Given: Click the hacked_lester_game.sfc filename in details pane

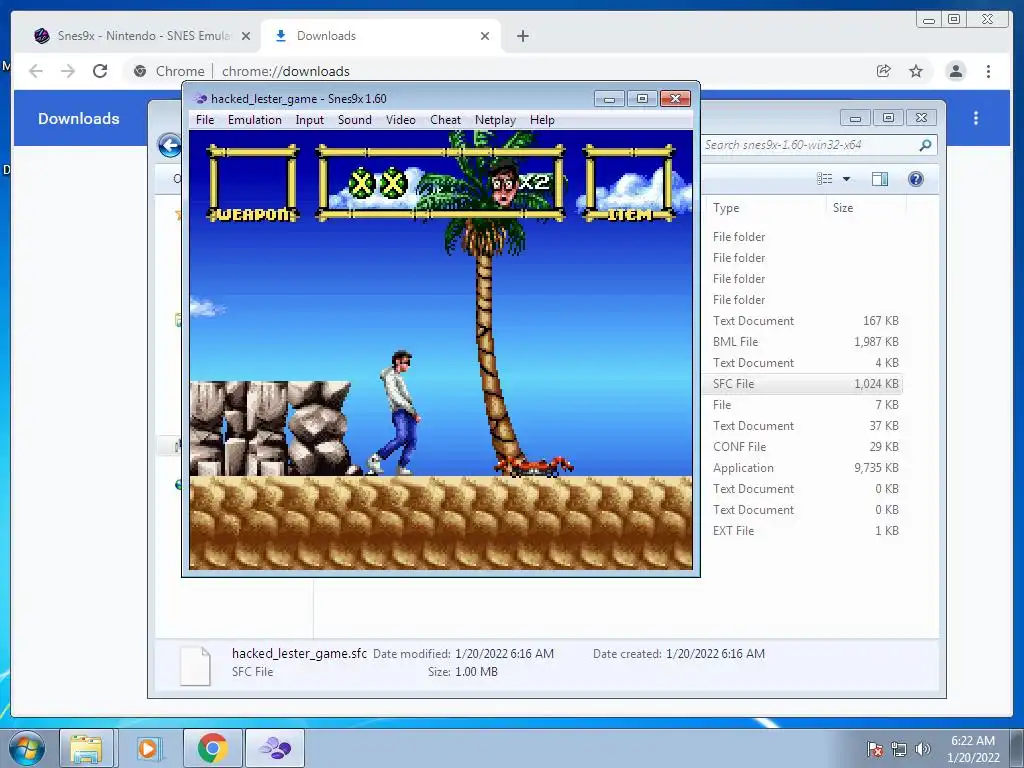Looking at the screenshot, I should [x=299, y=654].
